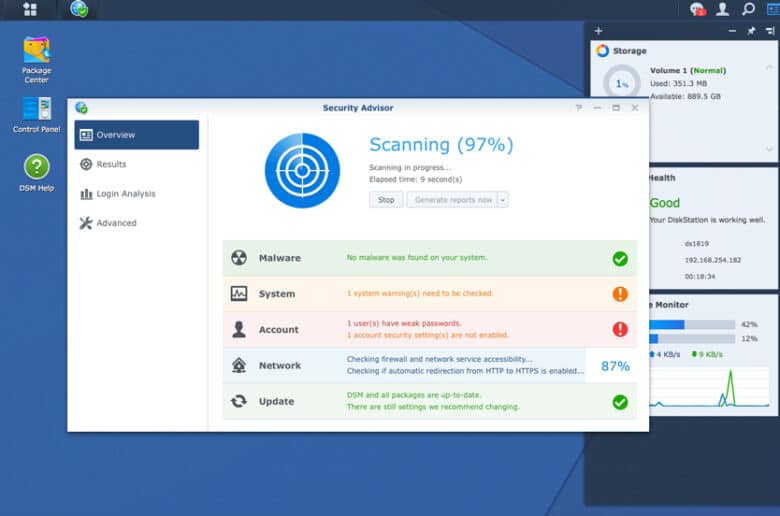
Task: Click 'DSM and all packages are up-to-date'
Action: click(x=414, y=395)
